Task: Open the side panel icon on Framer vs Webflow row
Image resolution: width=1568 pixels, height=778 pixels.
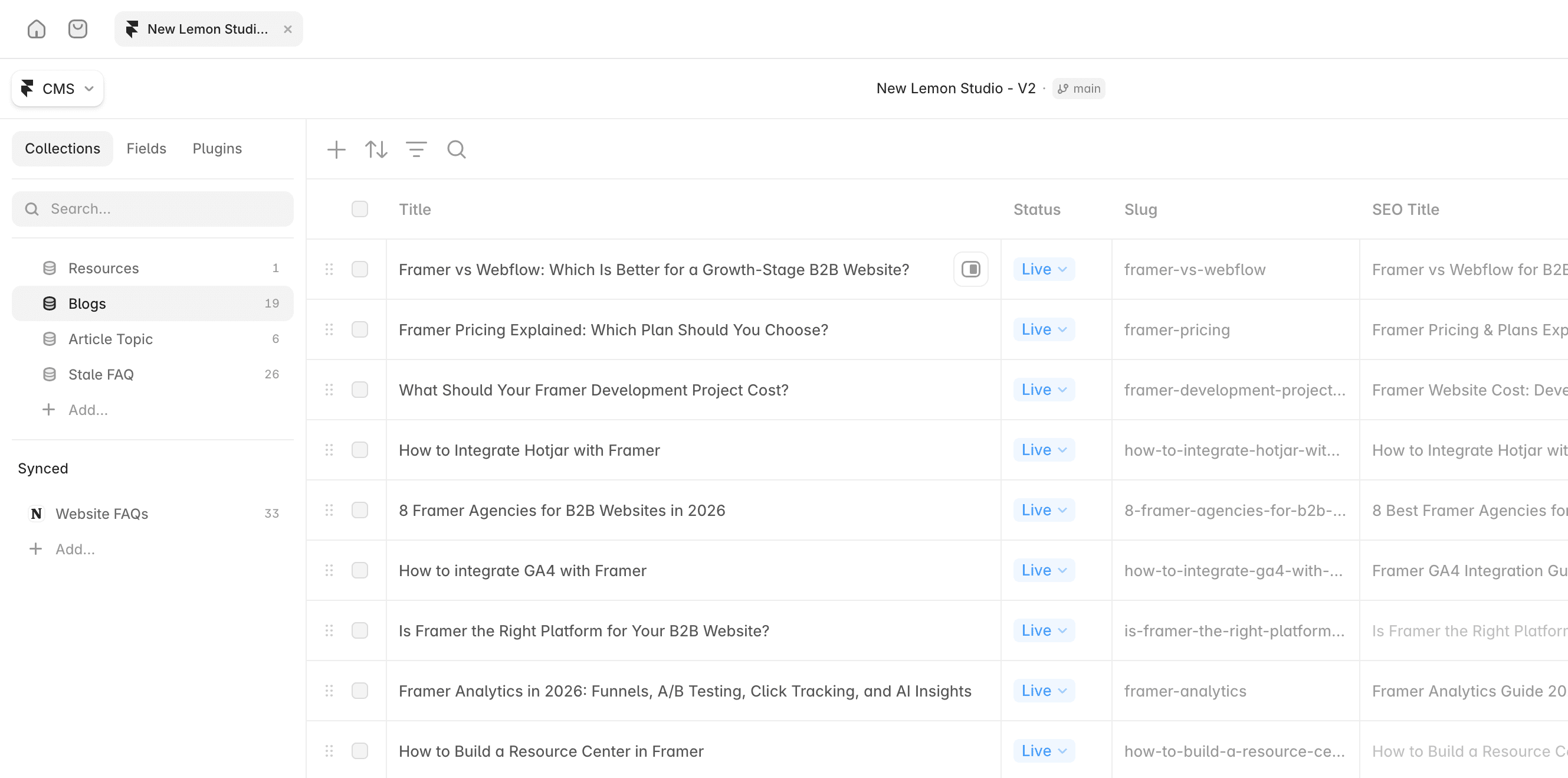Action: coord(970,269)
